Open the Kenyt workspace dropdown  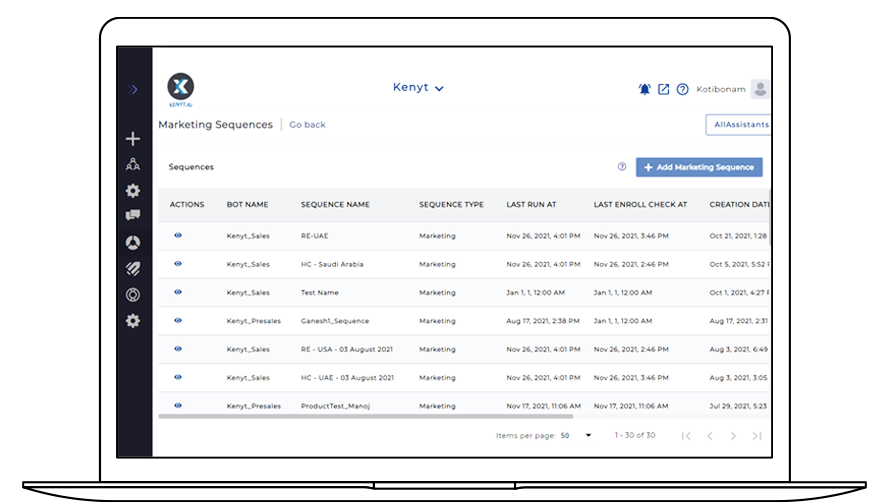coord(418,88)
